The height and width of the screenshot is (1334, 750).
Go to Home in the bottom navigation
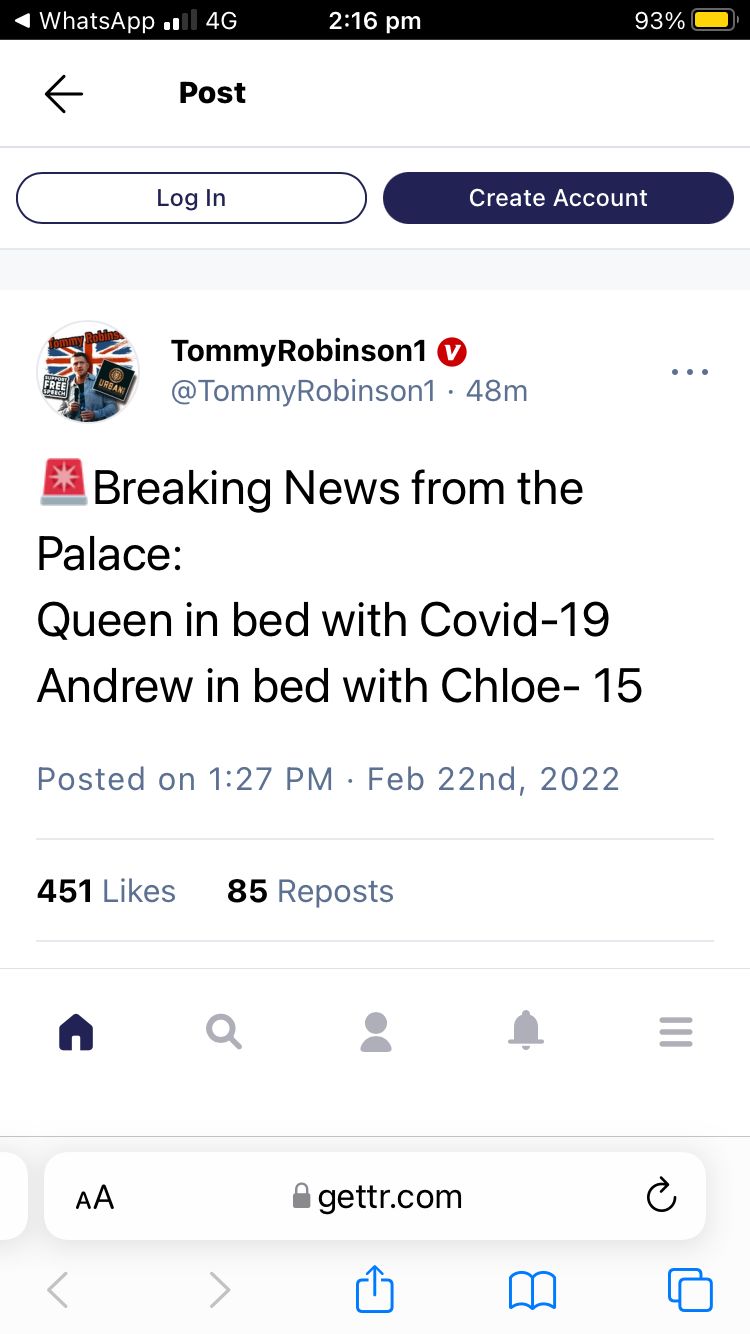76,1031
